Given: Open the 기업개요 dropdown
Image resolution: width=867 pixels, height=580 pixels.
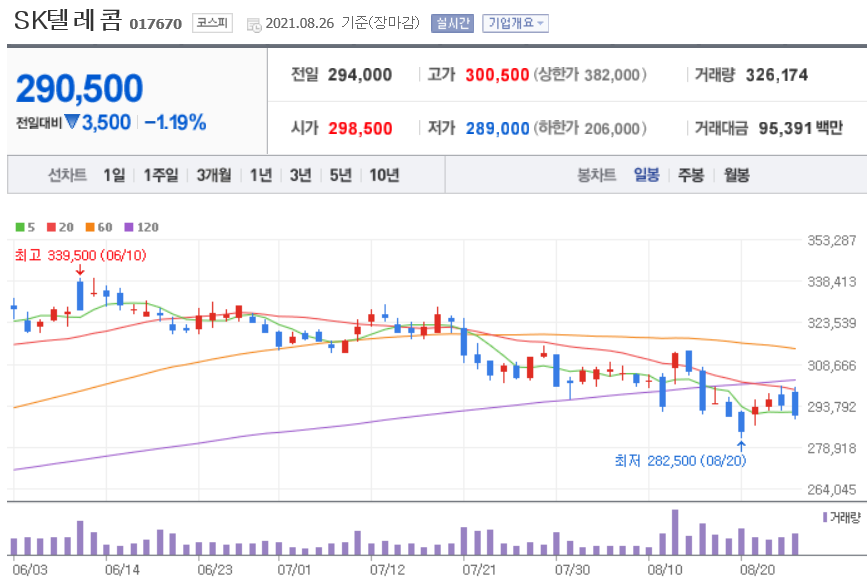Looking at the screenshot, I should click(x=515, y=23).
